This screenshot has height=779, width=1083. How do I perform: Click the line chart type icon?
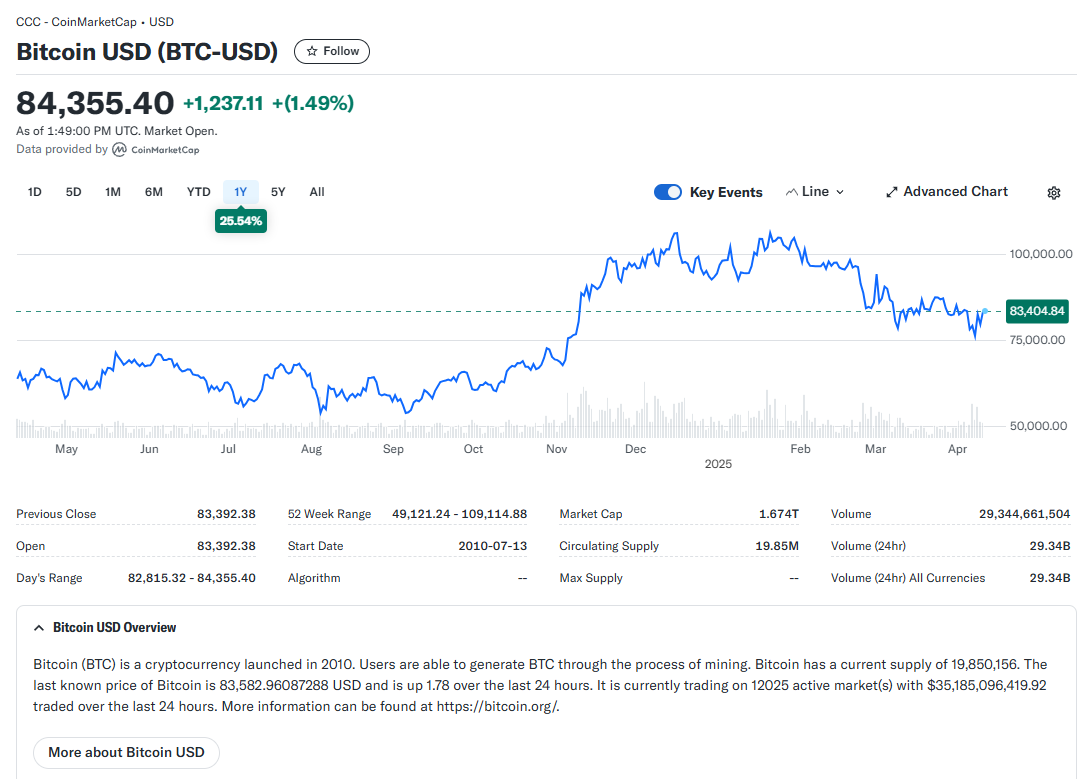click(x=792, y=192)
